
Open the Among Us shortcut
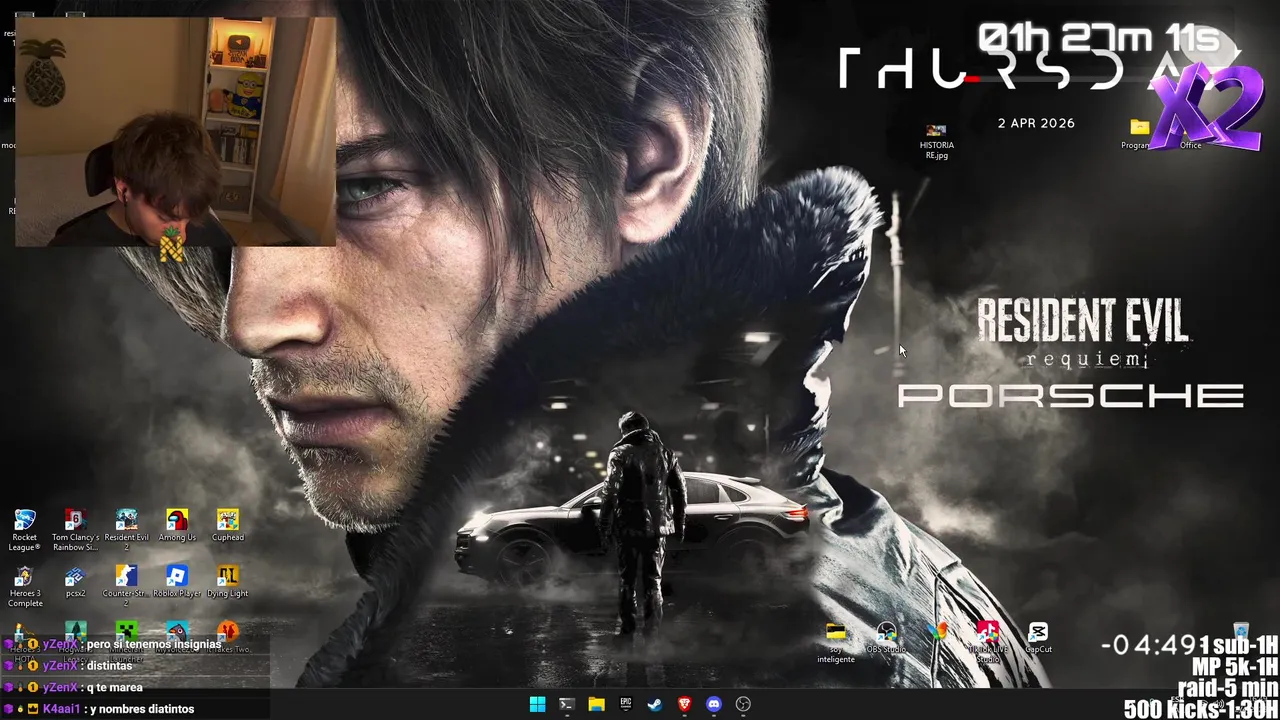177,526
